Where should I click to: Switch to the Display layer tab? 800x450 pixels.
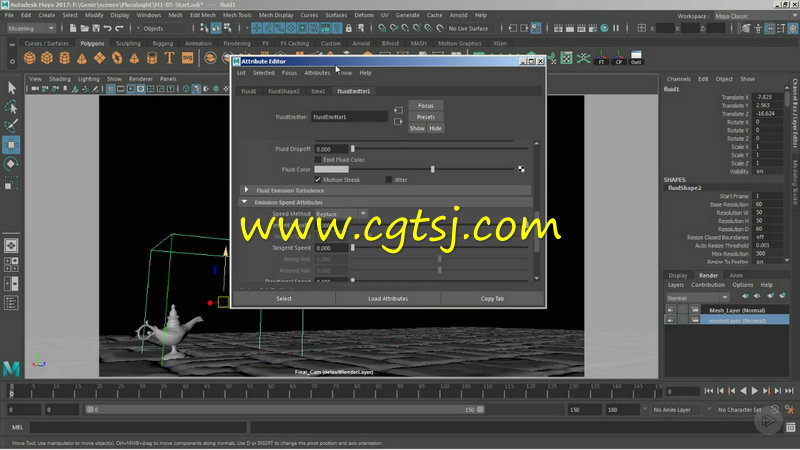point(678,276)
